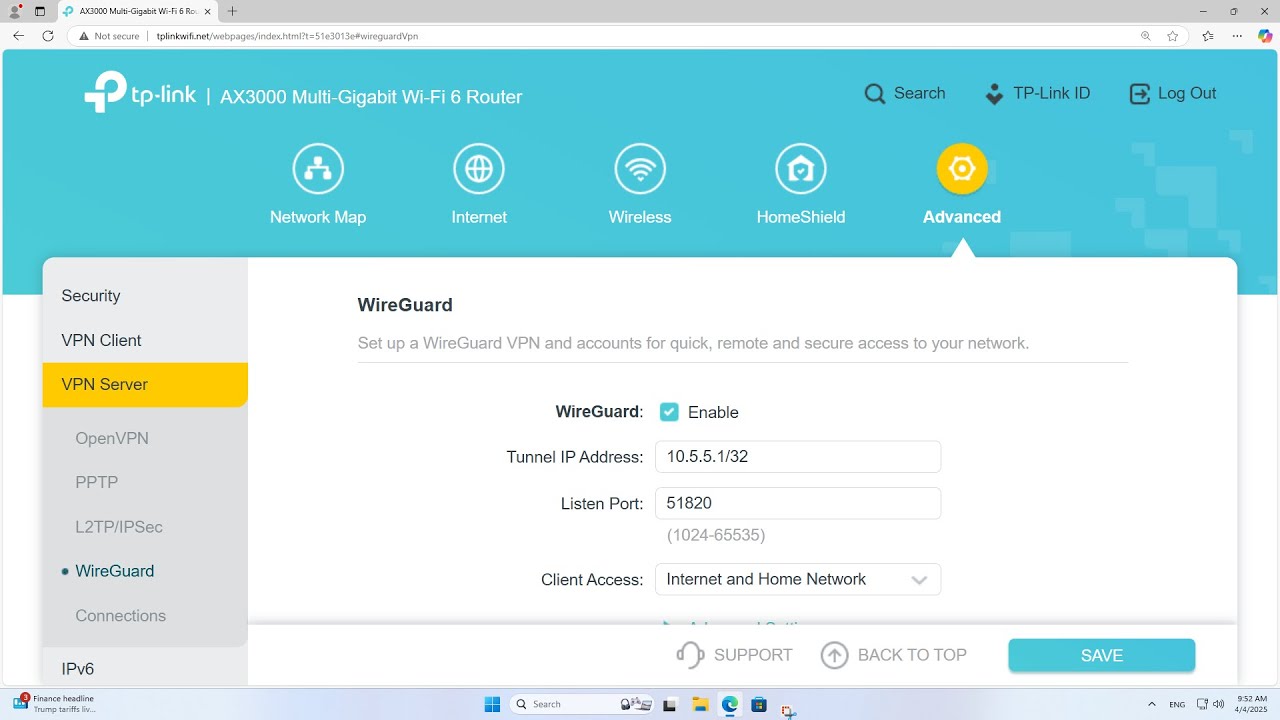This screenshot has width=1280, height=720.
Task: Open the favorites list icon
Action: click(x=1208, y=36)
